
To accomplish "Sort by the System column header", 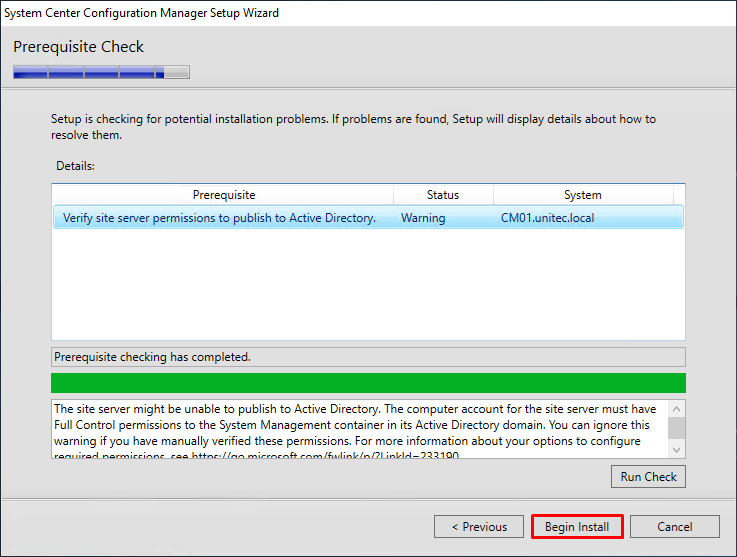I will pos(582,195).
